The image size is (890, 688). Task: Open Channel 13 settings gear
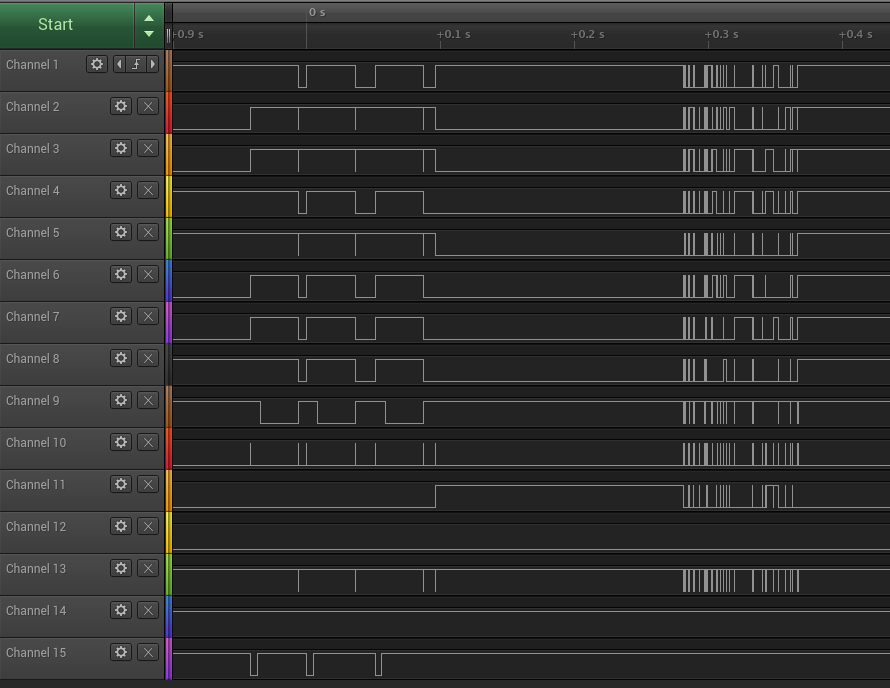121,568
